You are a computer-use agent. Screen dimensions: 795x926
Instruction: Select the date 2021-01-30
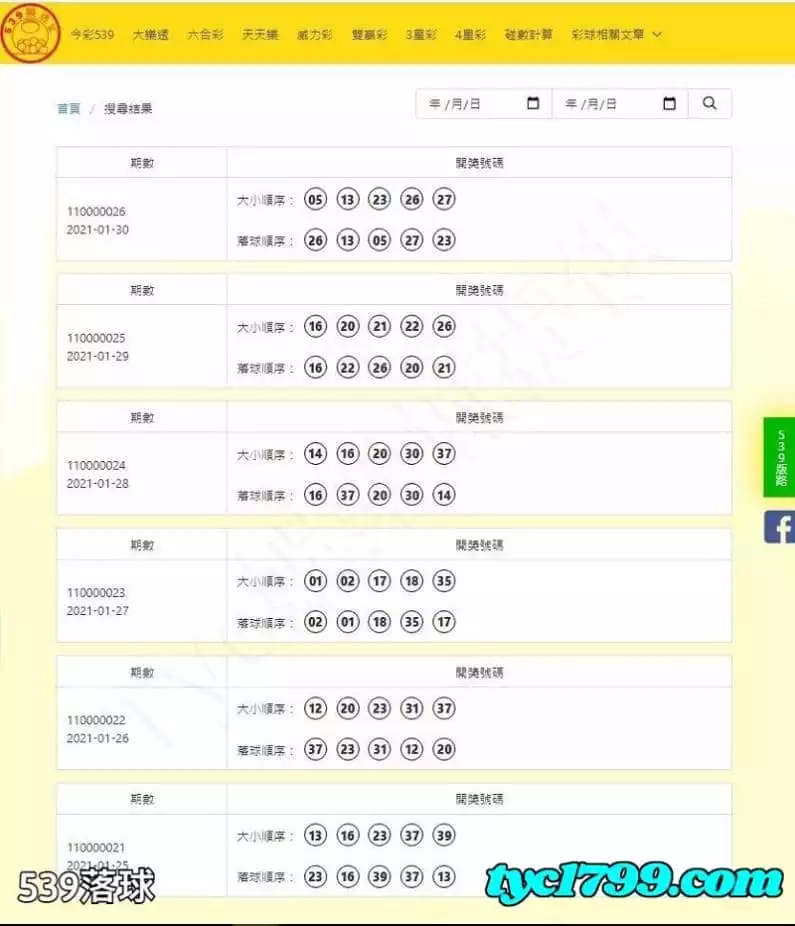coord(97,230)
